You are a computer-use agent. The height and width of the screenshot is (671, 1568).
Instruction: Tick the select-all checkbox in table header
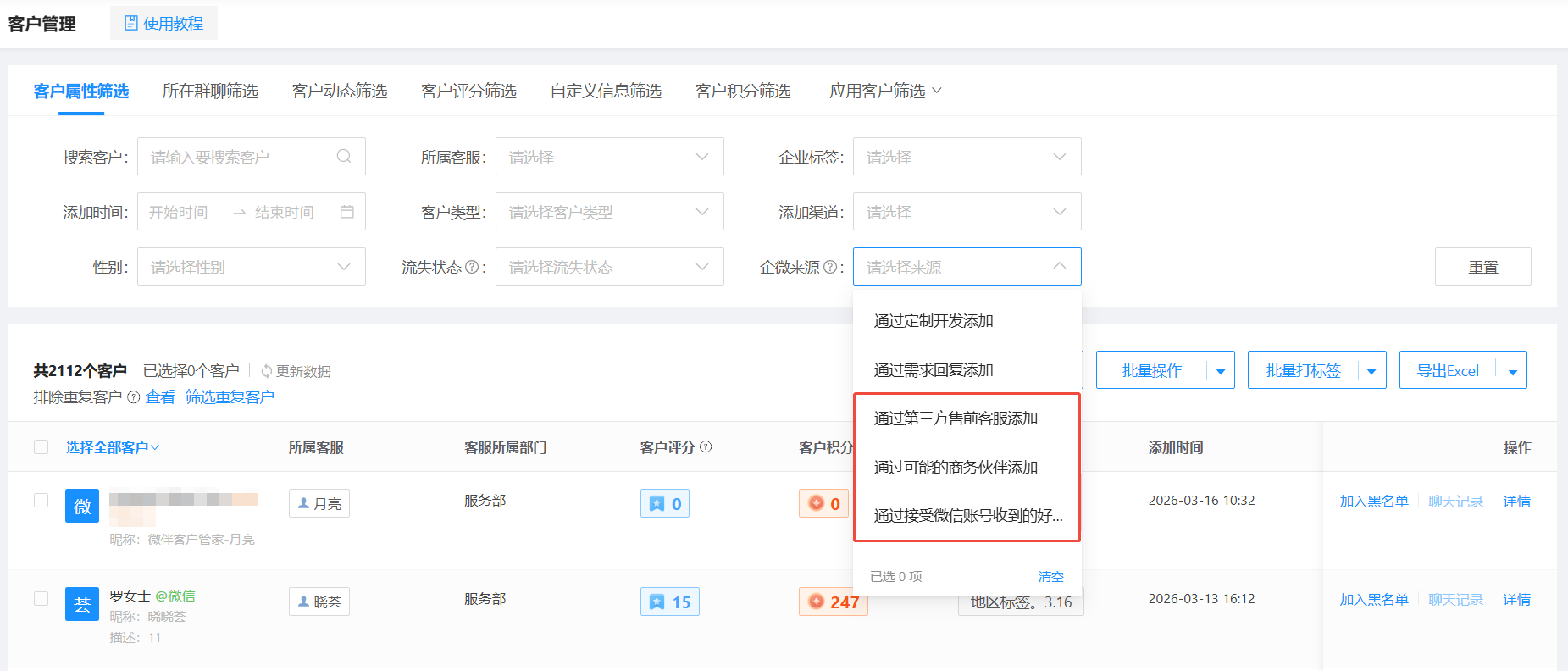(x=41, y=446)
